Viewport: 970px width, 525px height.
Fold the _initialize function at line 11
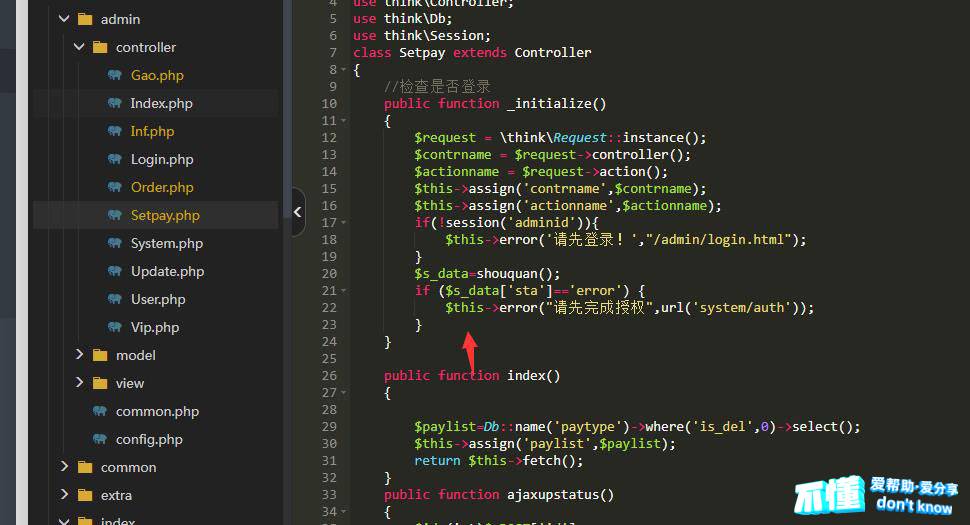pyautogui.click(x=344, y=121)
